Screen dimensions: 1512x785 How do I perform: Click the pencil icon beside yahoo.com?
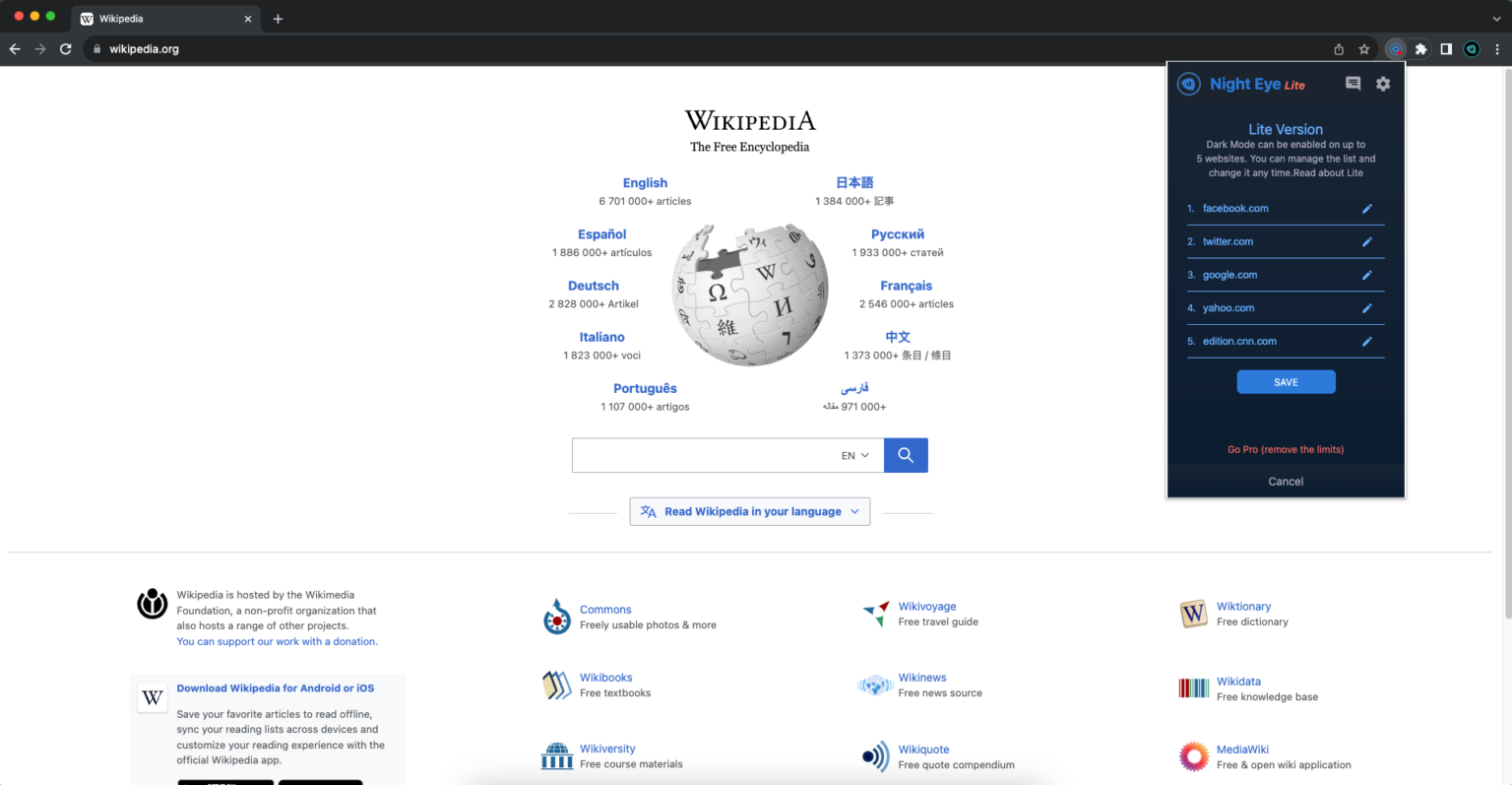pos(1366,308)
